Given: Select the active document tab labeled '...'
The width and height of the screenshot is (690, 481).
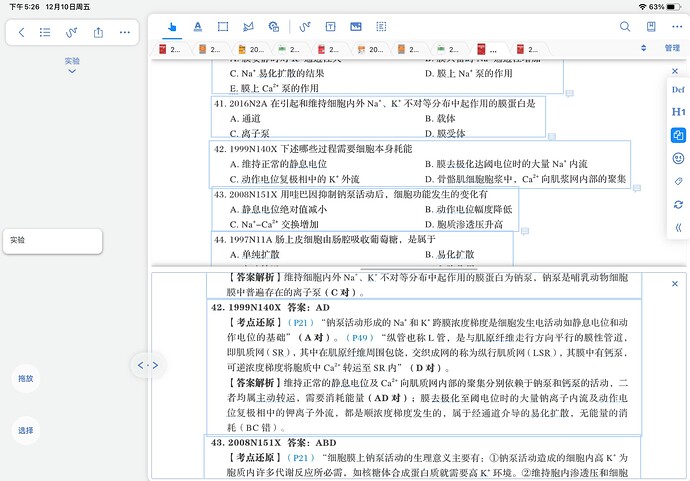Looking at the screenshot, I should pos(487,49).
